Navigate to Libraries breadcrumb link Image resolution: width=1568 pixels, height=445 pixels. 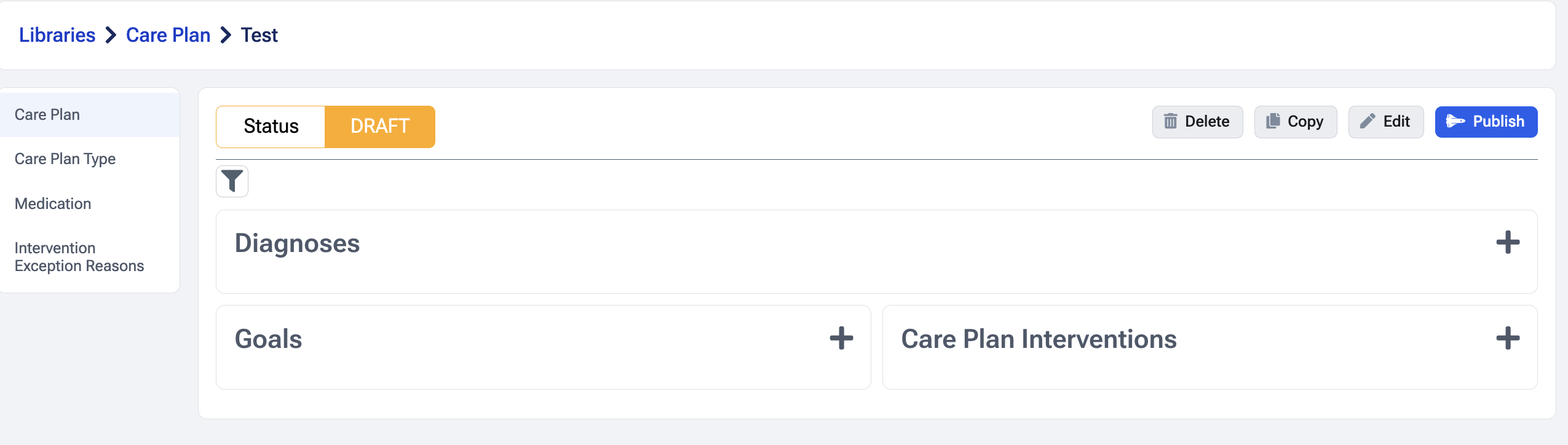click(x=57, y=35)
